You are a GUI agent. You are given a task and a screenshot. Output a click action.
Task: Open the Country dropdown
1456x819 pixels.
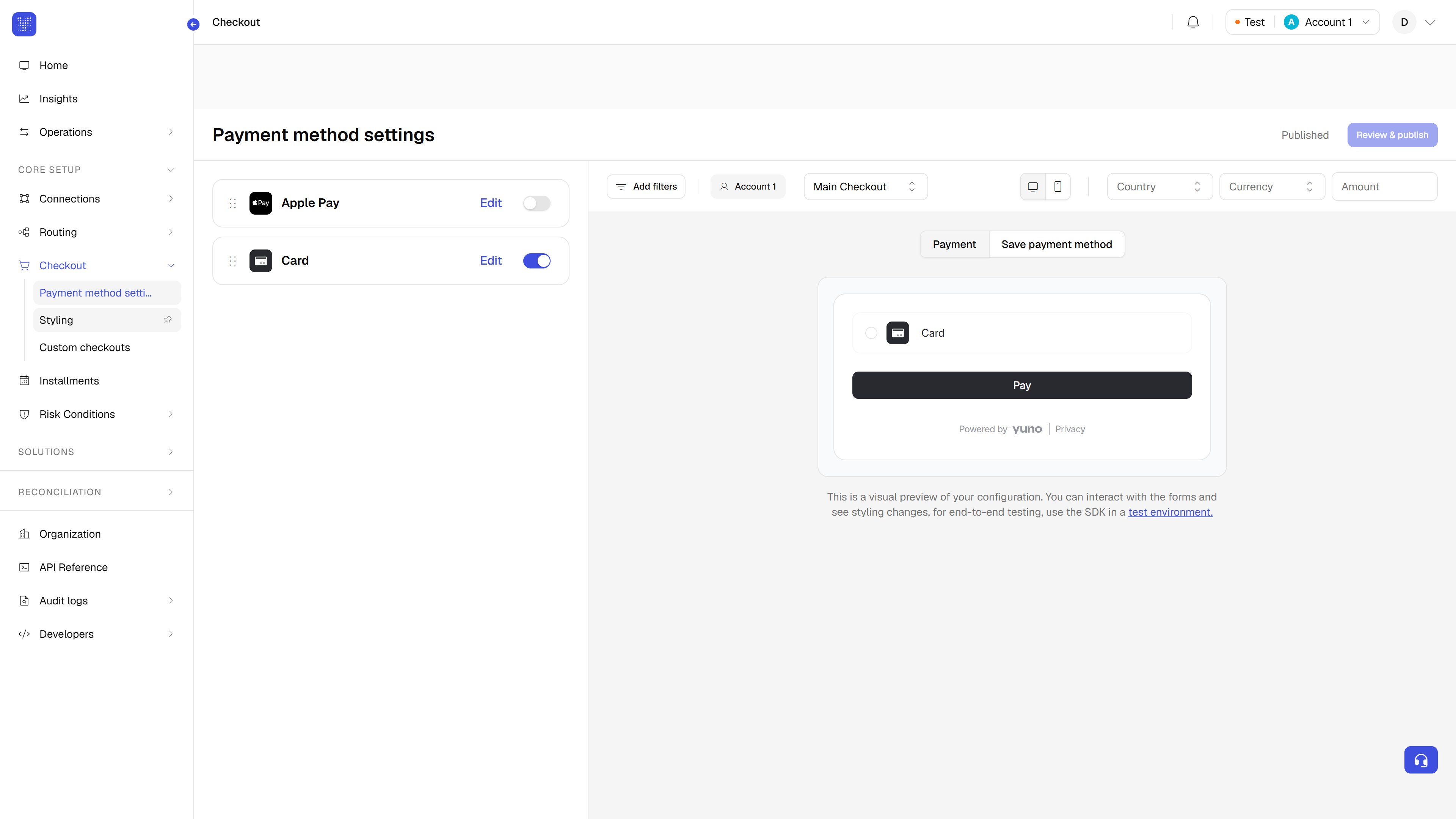coord(1159,187)
